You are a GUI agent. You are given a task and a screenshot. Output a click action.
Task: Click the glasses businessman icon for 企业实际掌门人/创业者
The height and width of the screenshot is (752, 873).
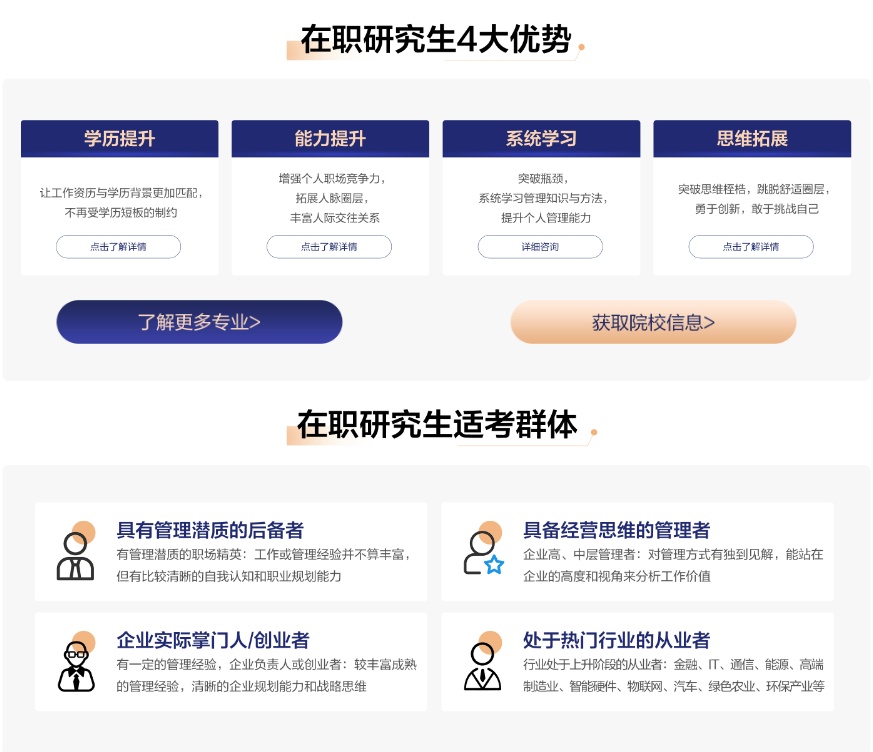[x=75, y=664]
